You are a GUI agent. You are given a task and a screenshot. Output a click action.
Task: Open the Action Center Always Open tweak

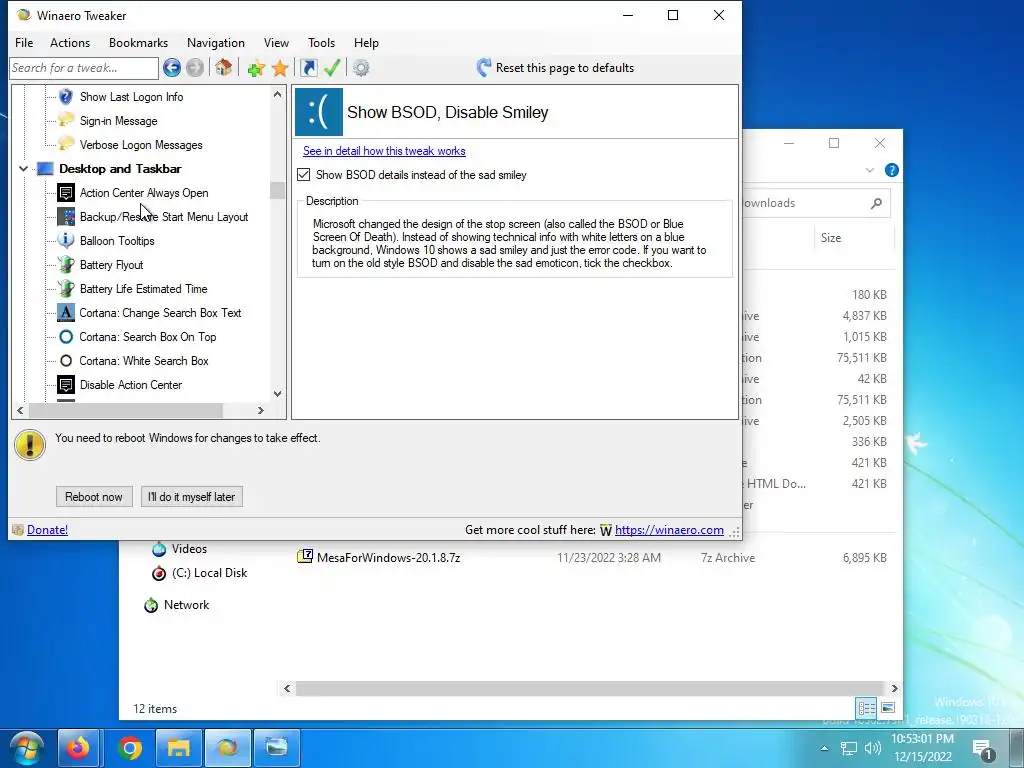144,193
